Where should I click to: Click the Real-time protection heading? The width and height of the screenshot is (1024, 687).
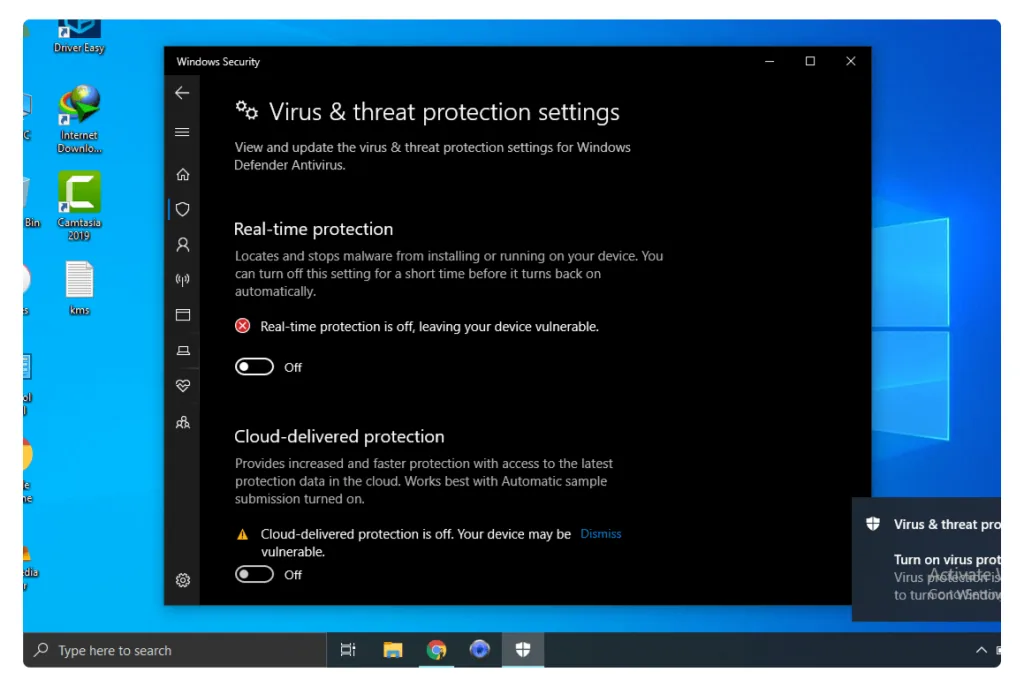click(x=313, y=229)
